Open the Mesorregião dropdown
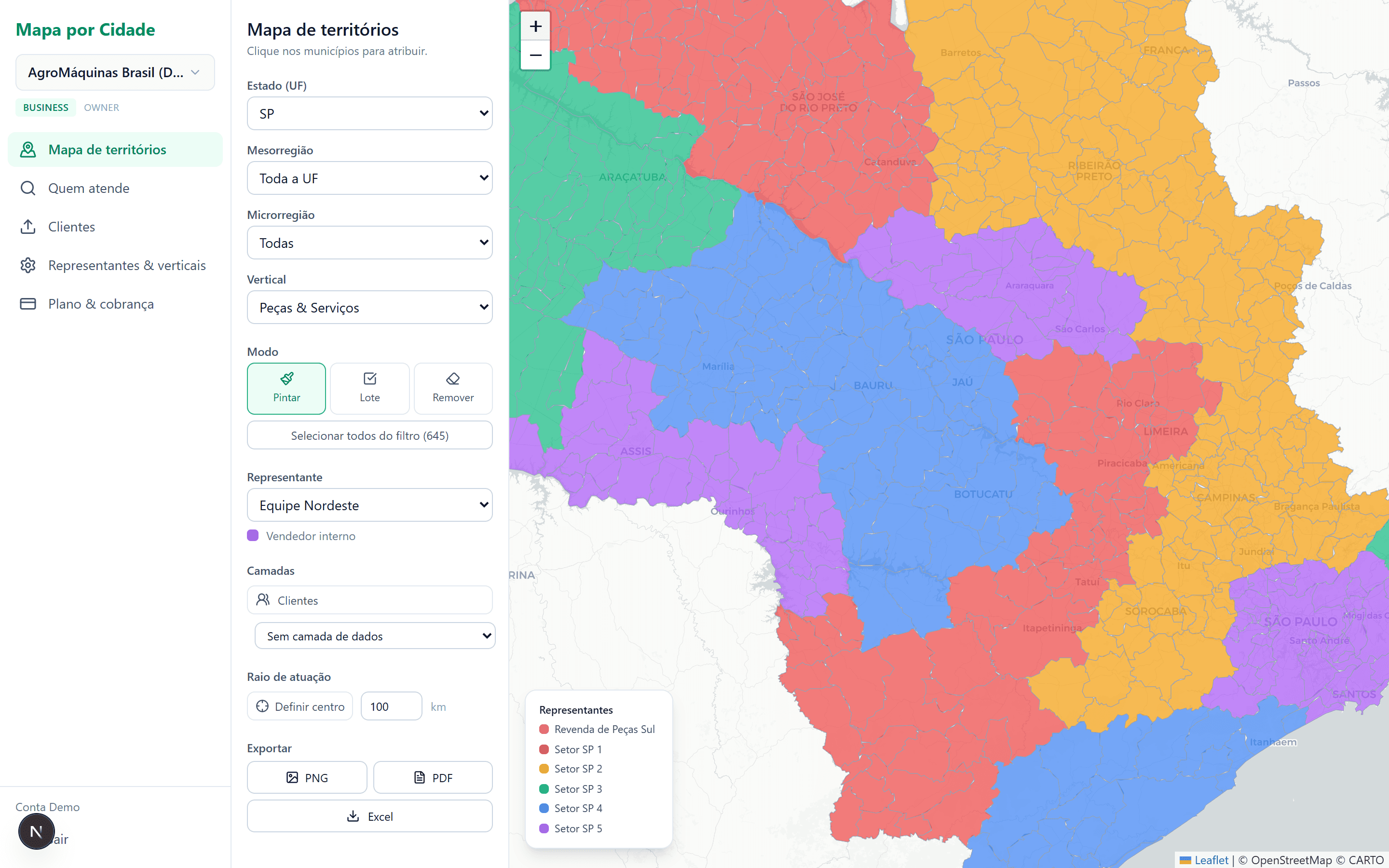This screenshot has width=1389, height=868. pos(369,178)
